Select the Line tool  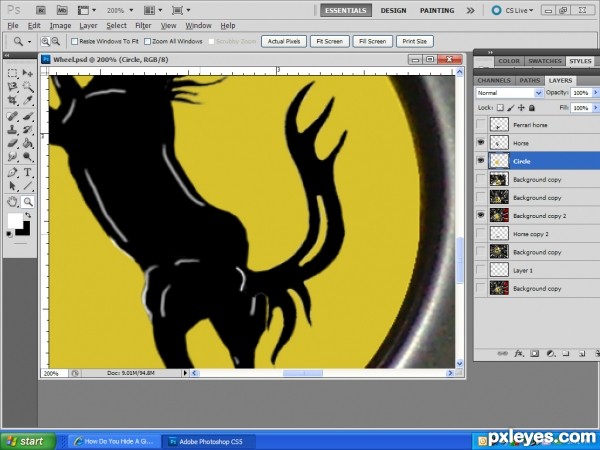coord(28,186)
